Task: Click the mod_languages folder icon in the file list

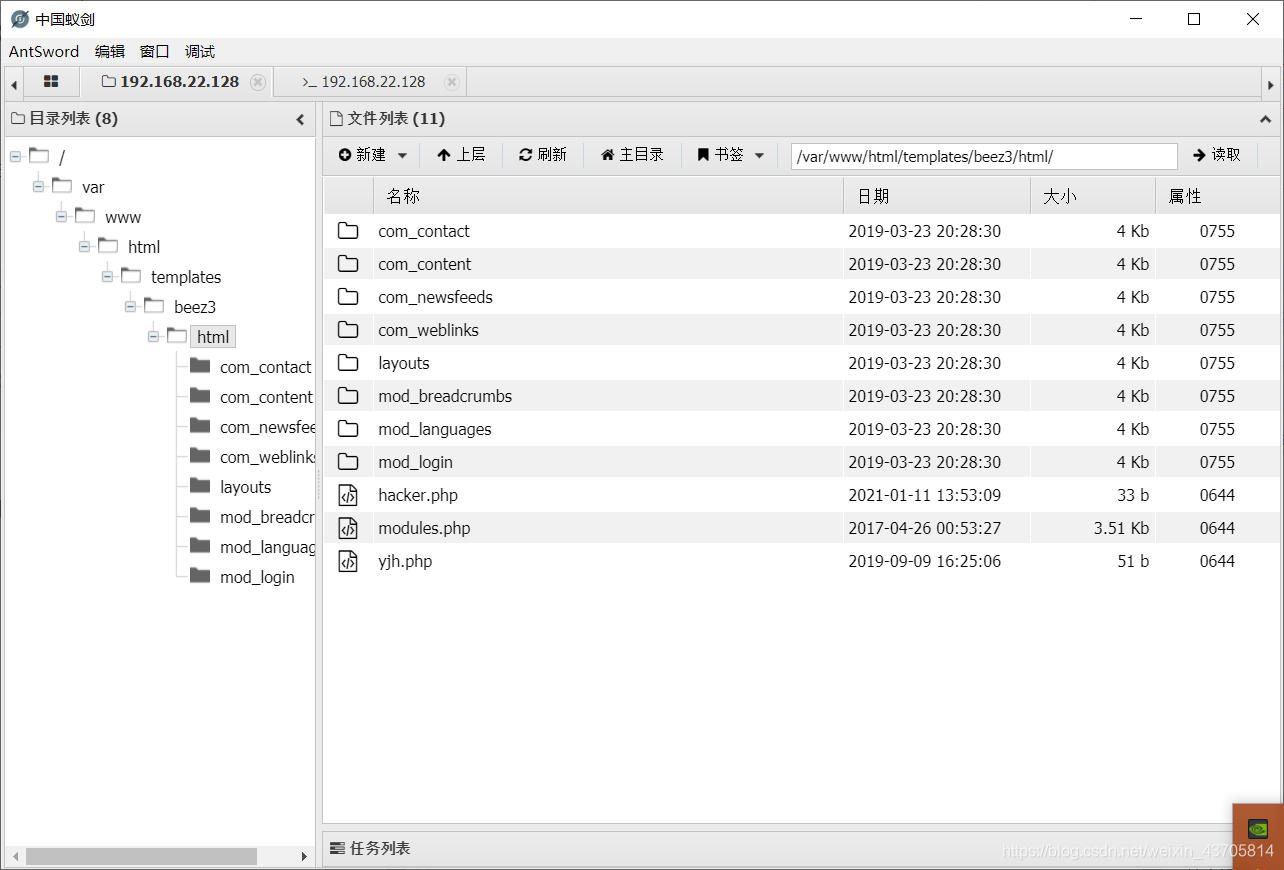Action: pyautogui.click(x=348, y=429)
